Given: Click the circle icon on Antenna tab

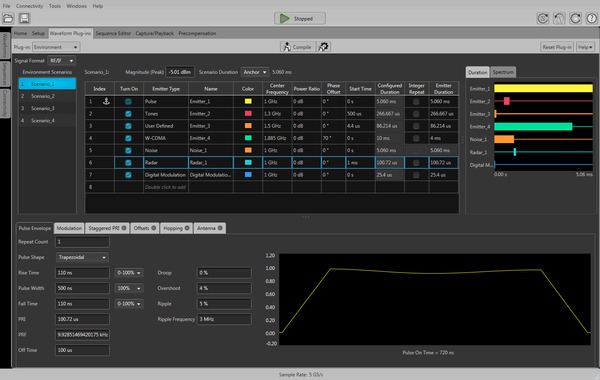Looking at the screenshot, I should [x=220, y=228].
